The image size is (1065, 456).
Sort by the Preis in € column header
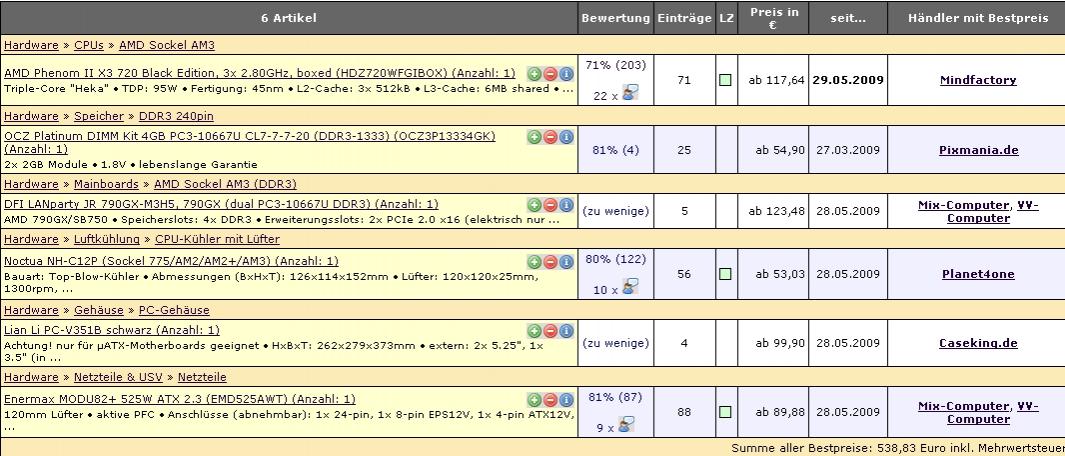(773, 18)
